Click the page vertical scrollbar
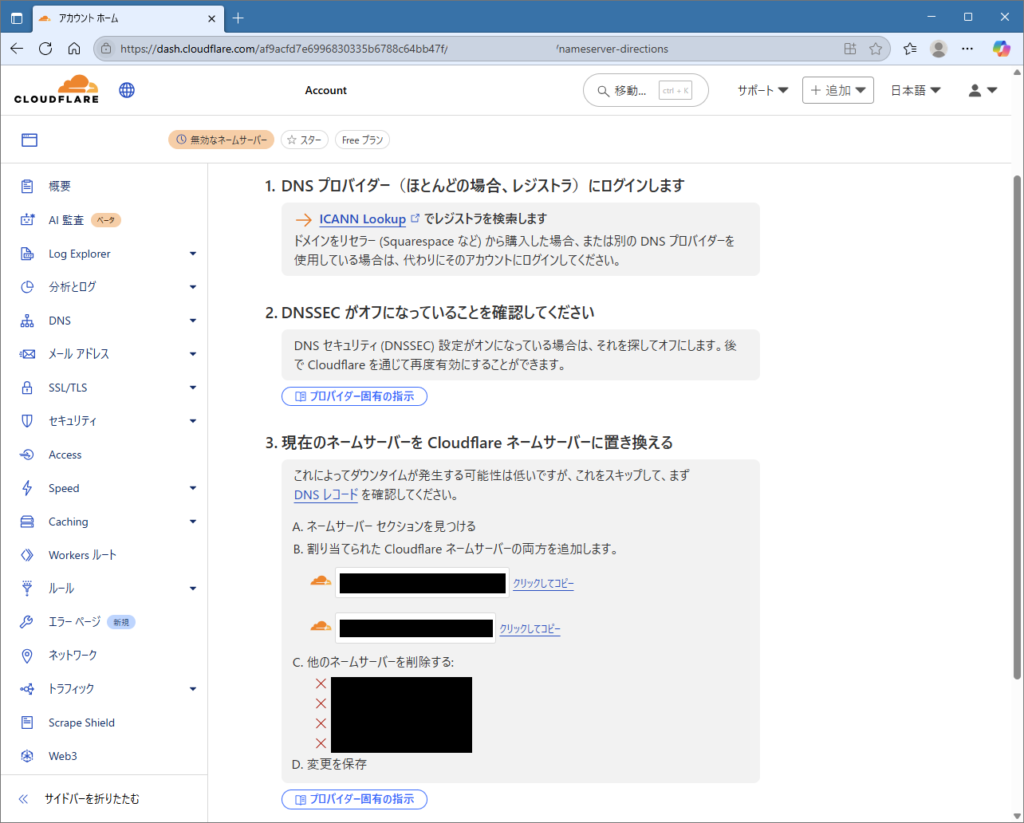The width and height of the screenshot is (1024, 823). [1017, 427]
